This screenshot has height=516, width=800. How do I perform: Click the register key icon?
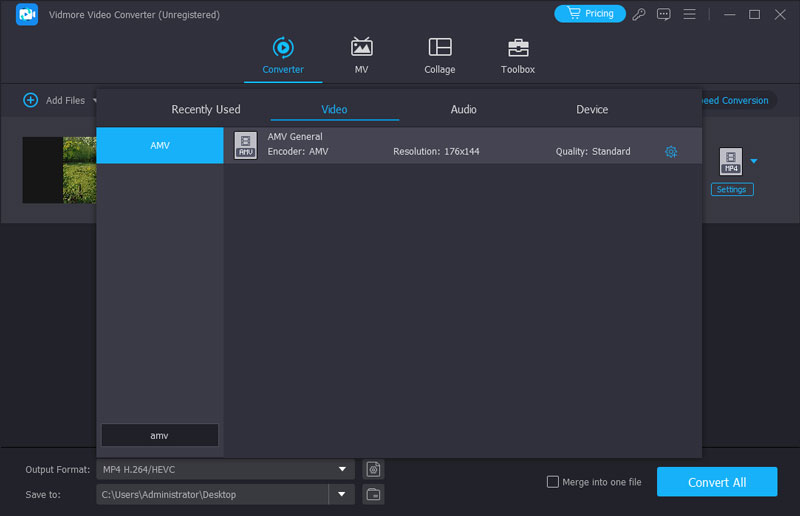click(x=639, y=14)
